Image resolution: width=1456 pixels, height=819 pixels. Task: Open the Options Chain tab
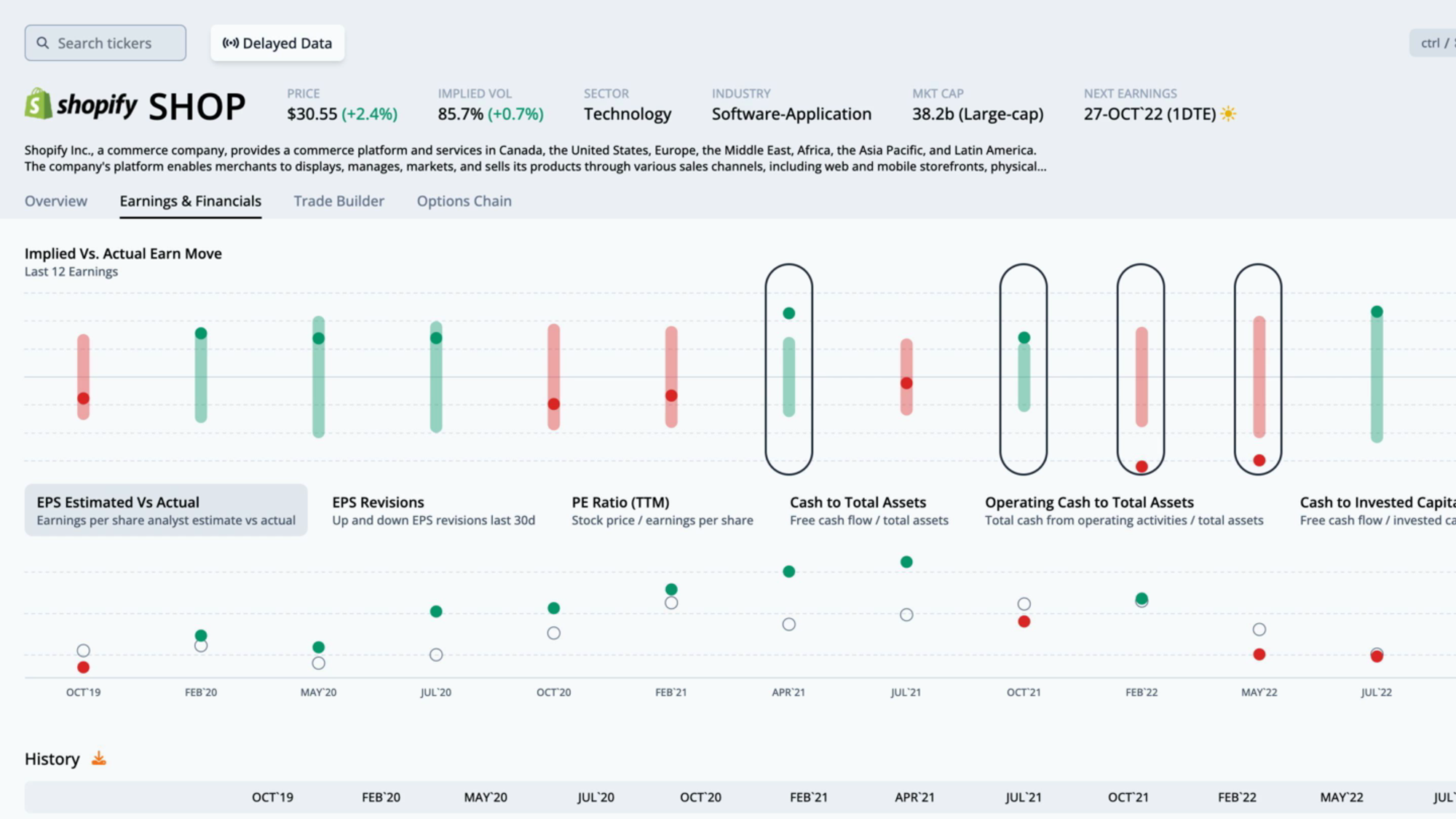(x=464, y=201)
